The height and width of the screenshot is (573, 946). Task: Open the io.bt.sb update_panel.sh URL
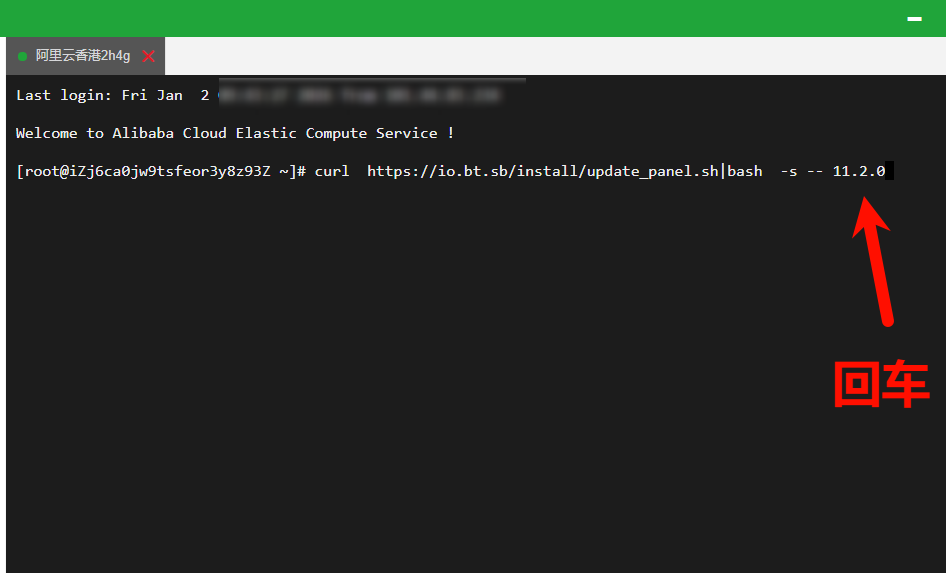(x=542, y=171)
